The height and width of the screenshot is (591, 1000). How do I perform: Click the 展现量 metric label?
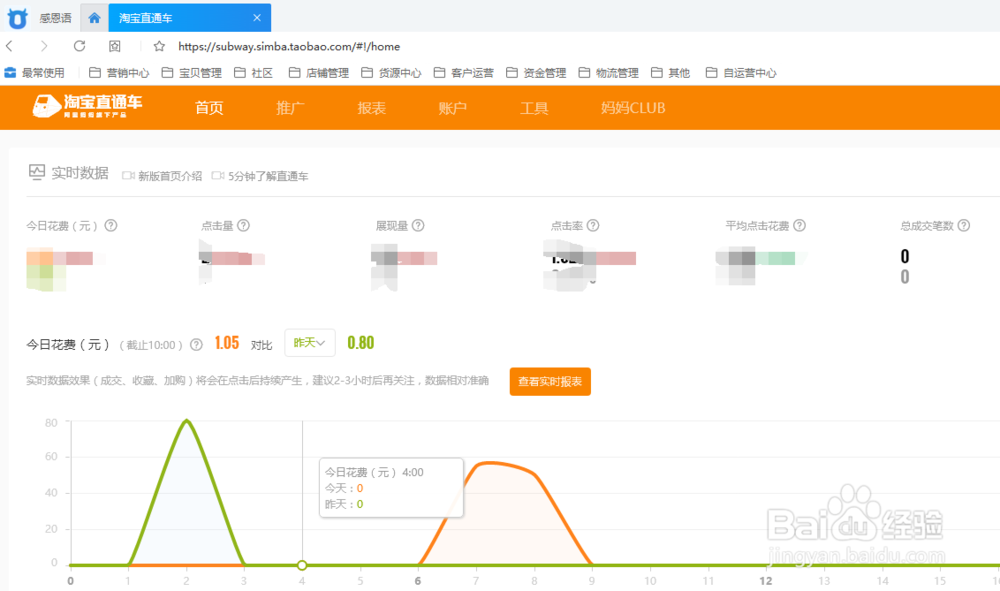[392, 226]
